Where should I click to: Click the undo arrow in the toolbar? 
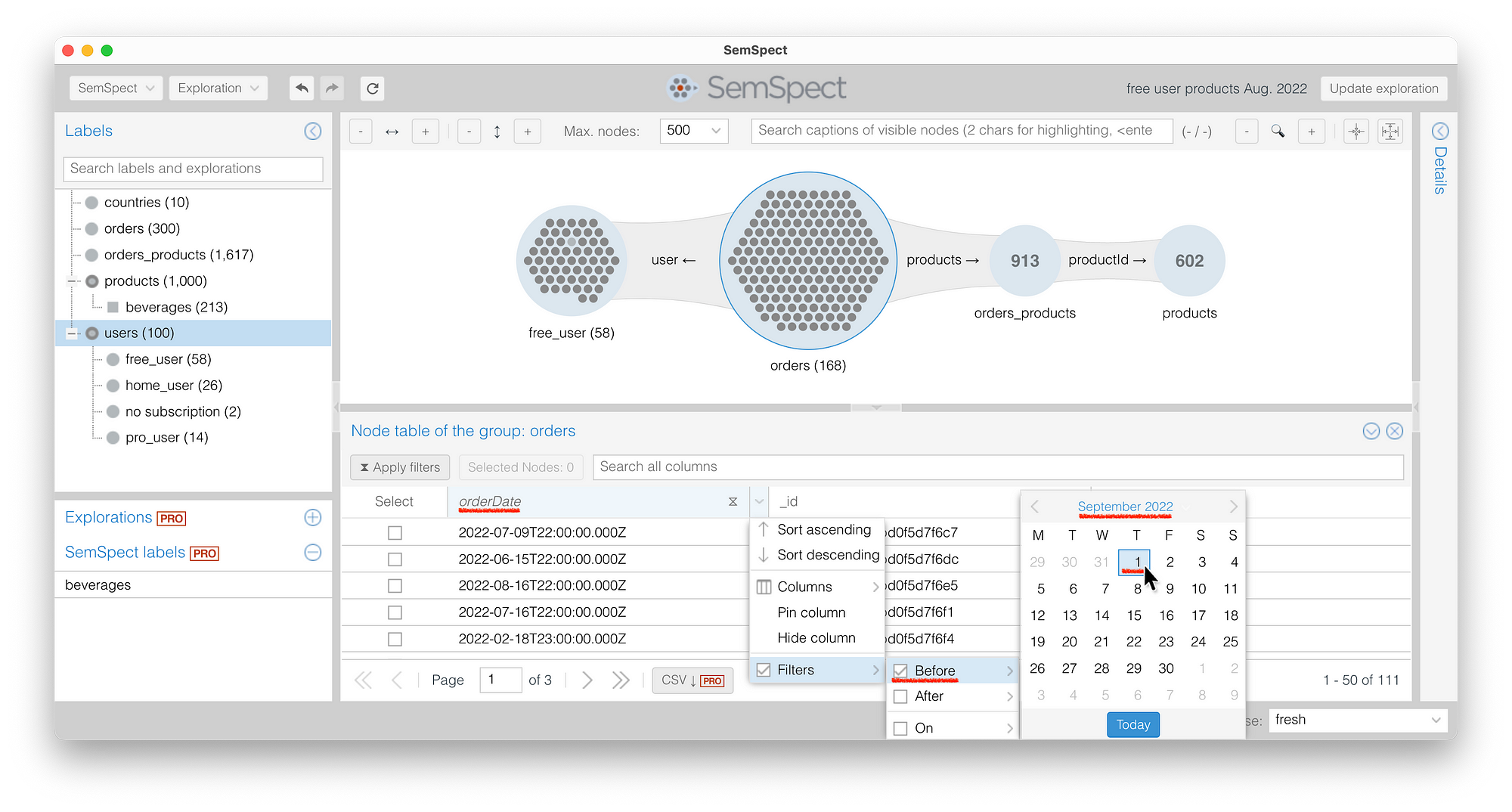coord(302,88)
